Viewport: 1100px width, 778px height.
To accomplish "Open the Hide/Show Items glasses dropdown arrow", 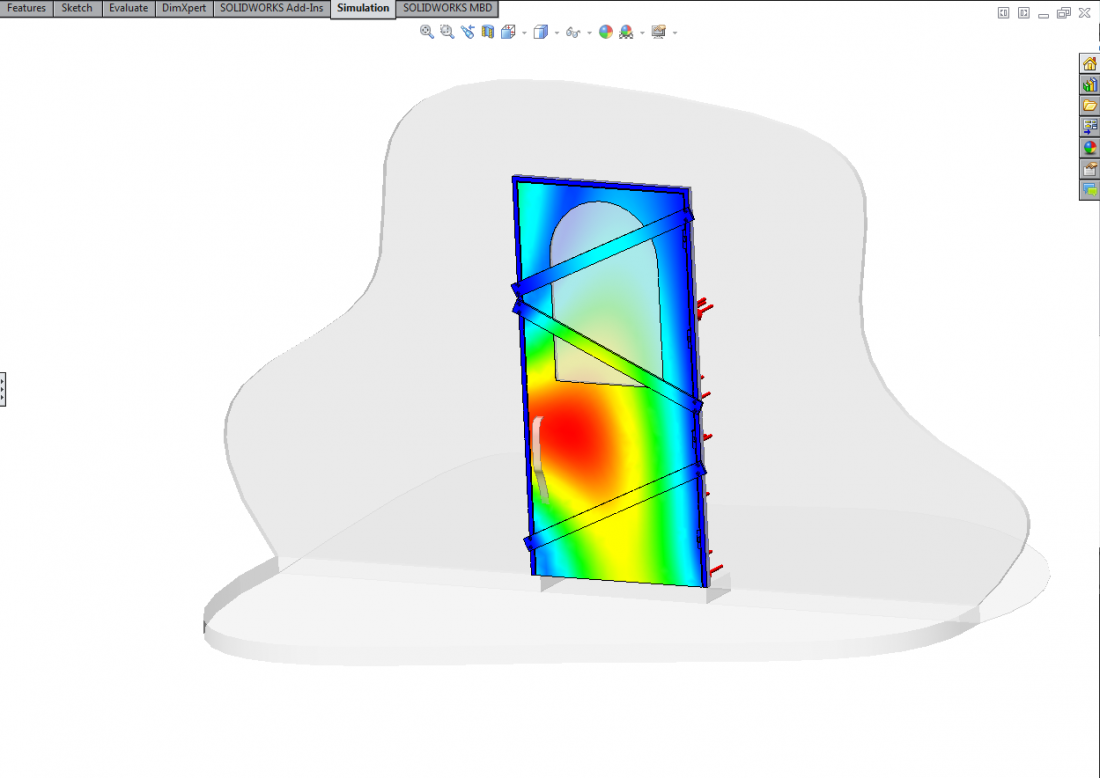I will (590, 33).
